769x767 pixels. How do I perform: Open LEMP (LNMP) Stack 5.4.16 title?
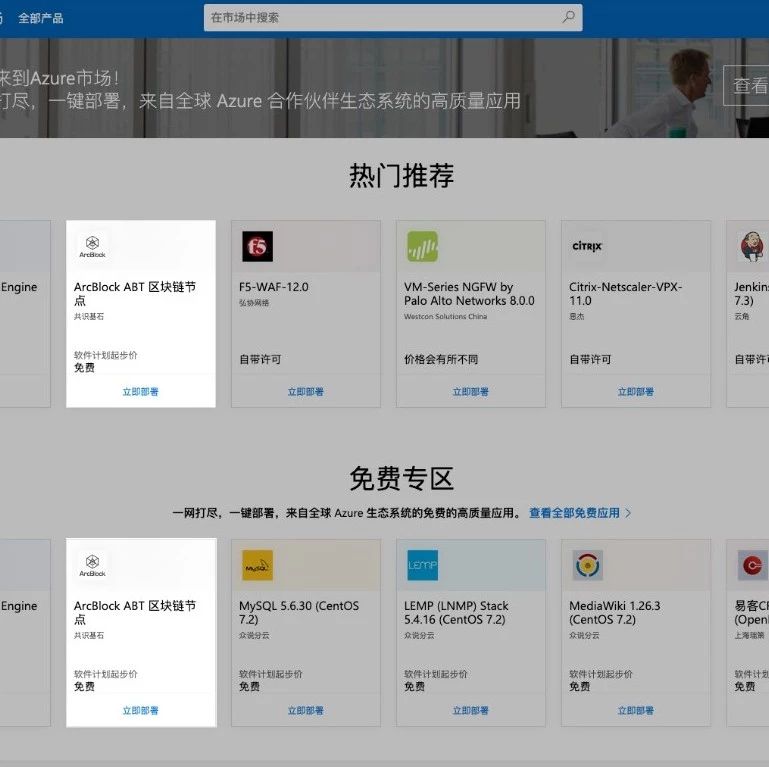456,613
